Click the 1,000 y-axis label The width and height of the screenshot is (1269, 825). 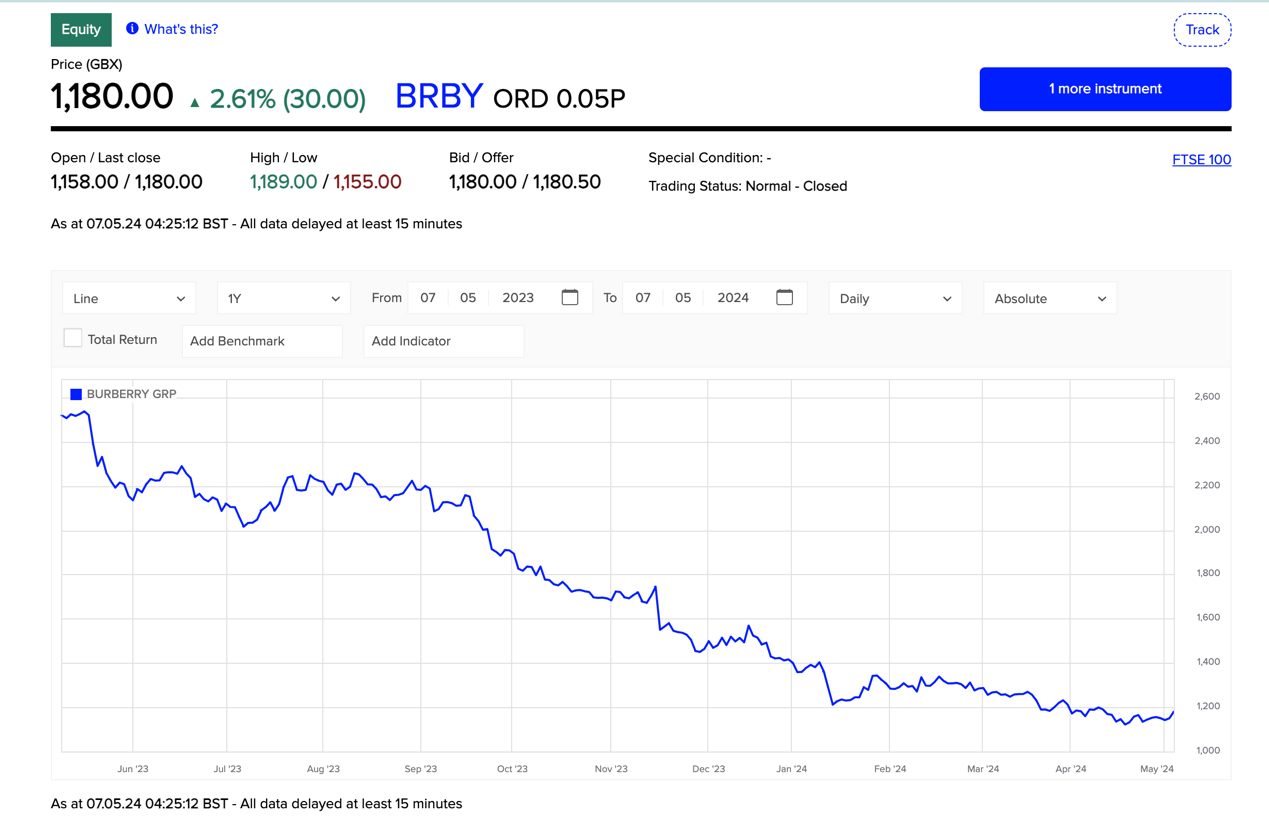coord(1207,750)
